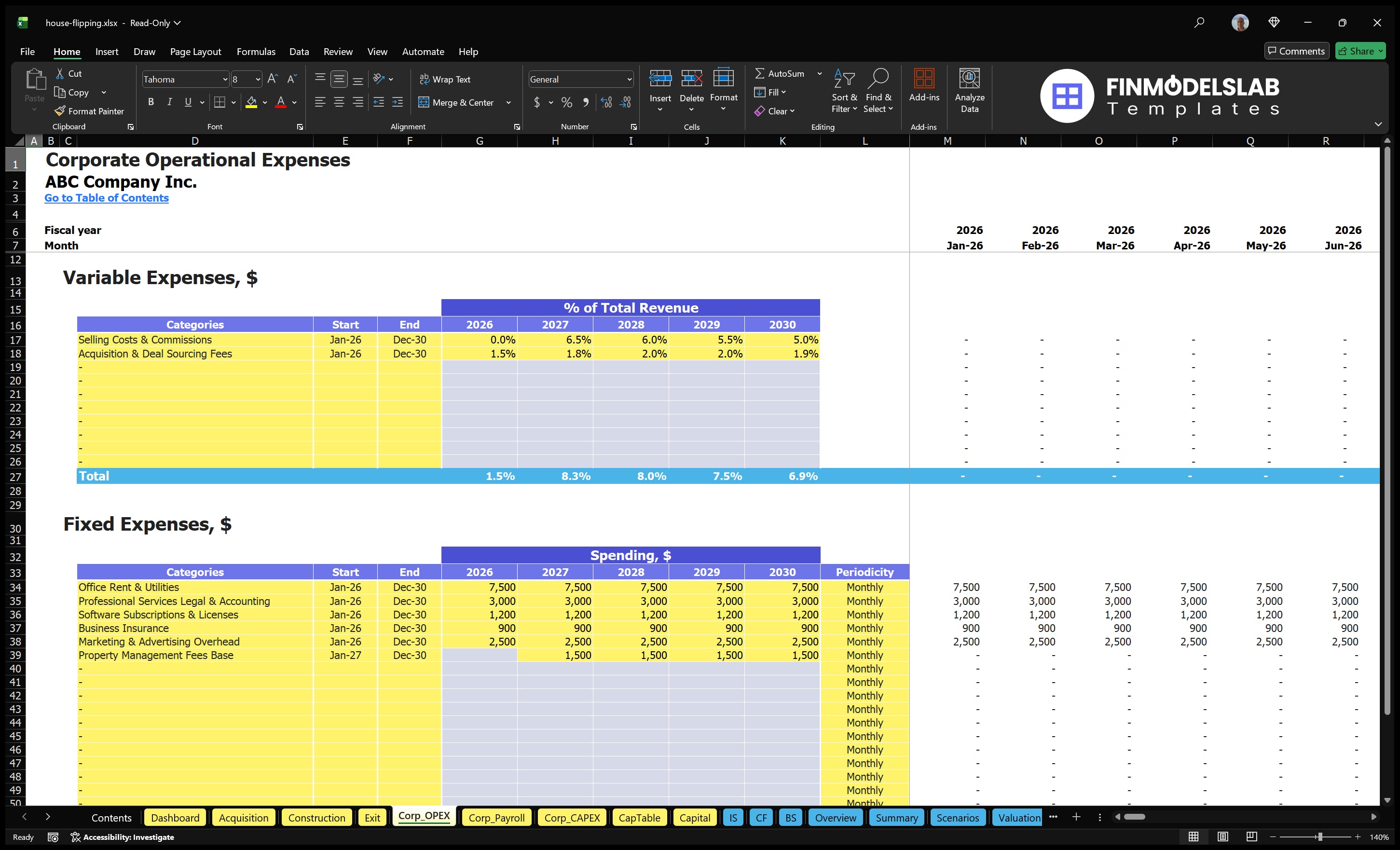Viewport: 1400px width, 850px height.
Task: Click the Cut scissors icon
Action: 60,73
